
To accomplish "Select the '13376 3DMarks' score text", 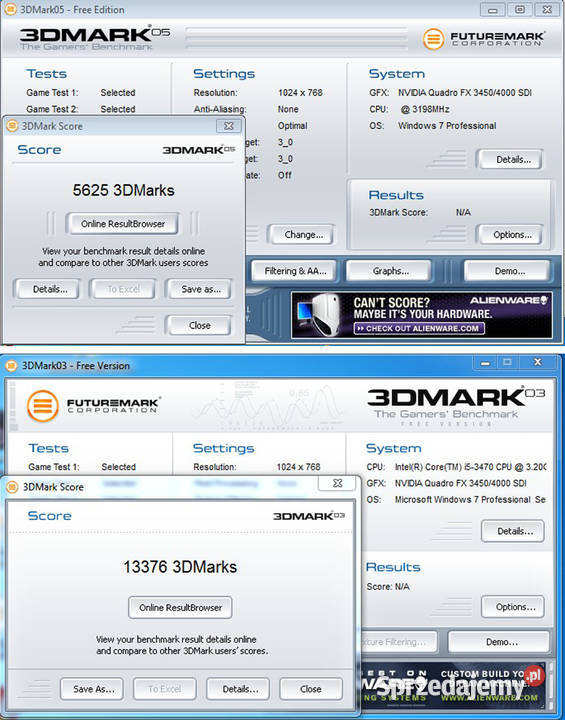I will pos(180,567).
